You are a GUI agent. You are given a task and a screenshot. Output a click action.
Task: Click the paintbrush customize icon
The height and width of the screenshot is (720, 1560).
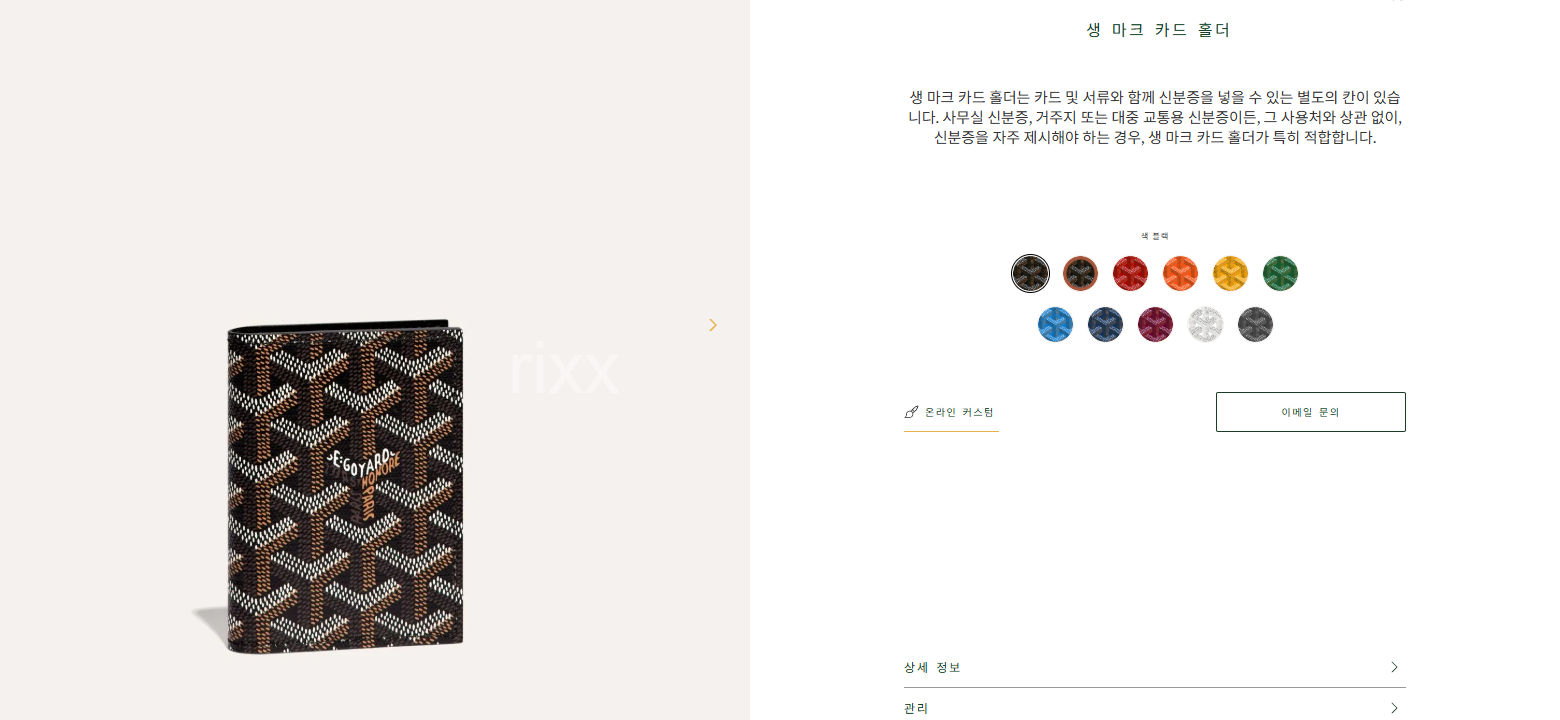(x=911, y=412)
